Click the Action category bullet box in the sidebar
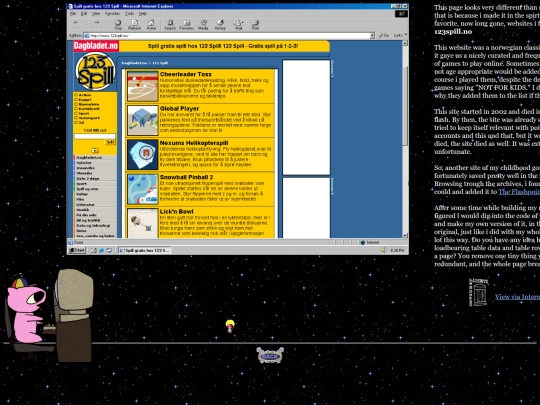Image resolution: width=540 pixels, height=405 pixels. click(x=76, y=95)
